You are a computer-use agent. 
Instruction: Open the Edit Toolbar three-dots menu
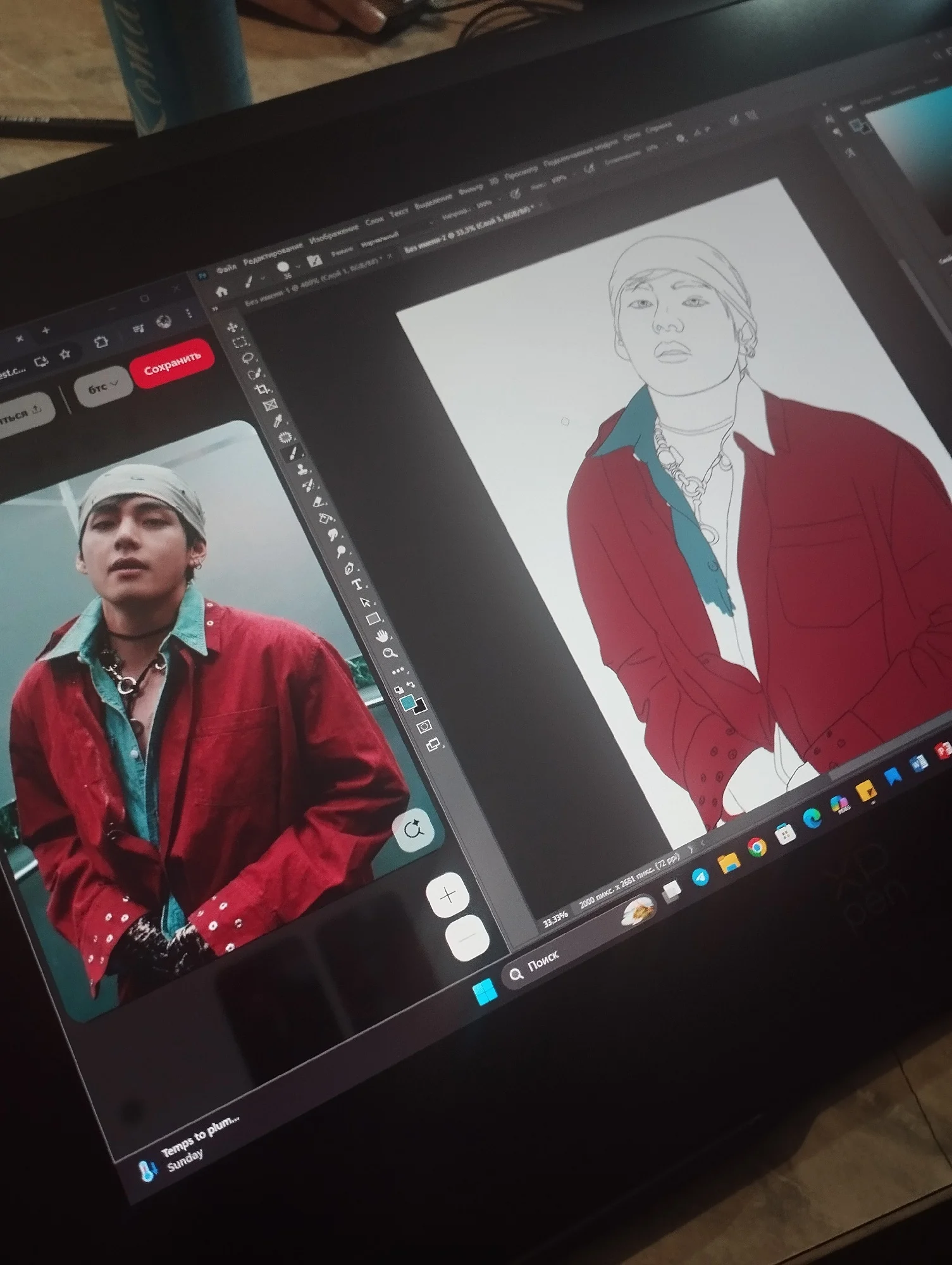point(398,670)
